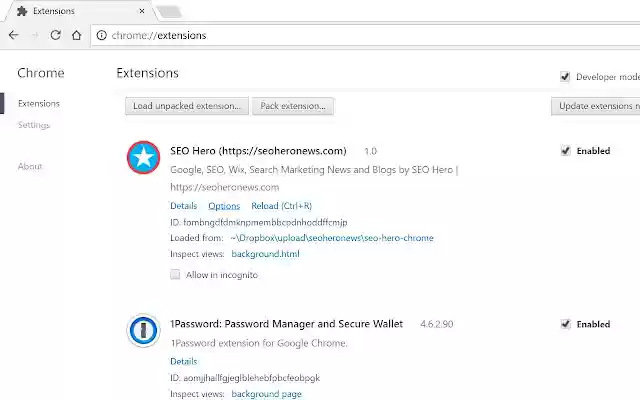Click the SEO Hero star icon
The height and width of the screenshot is (400, 640).
pyautogui.click(x=143, y=158)
